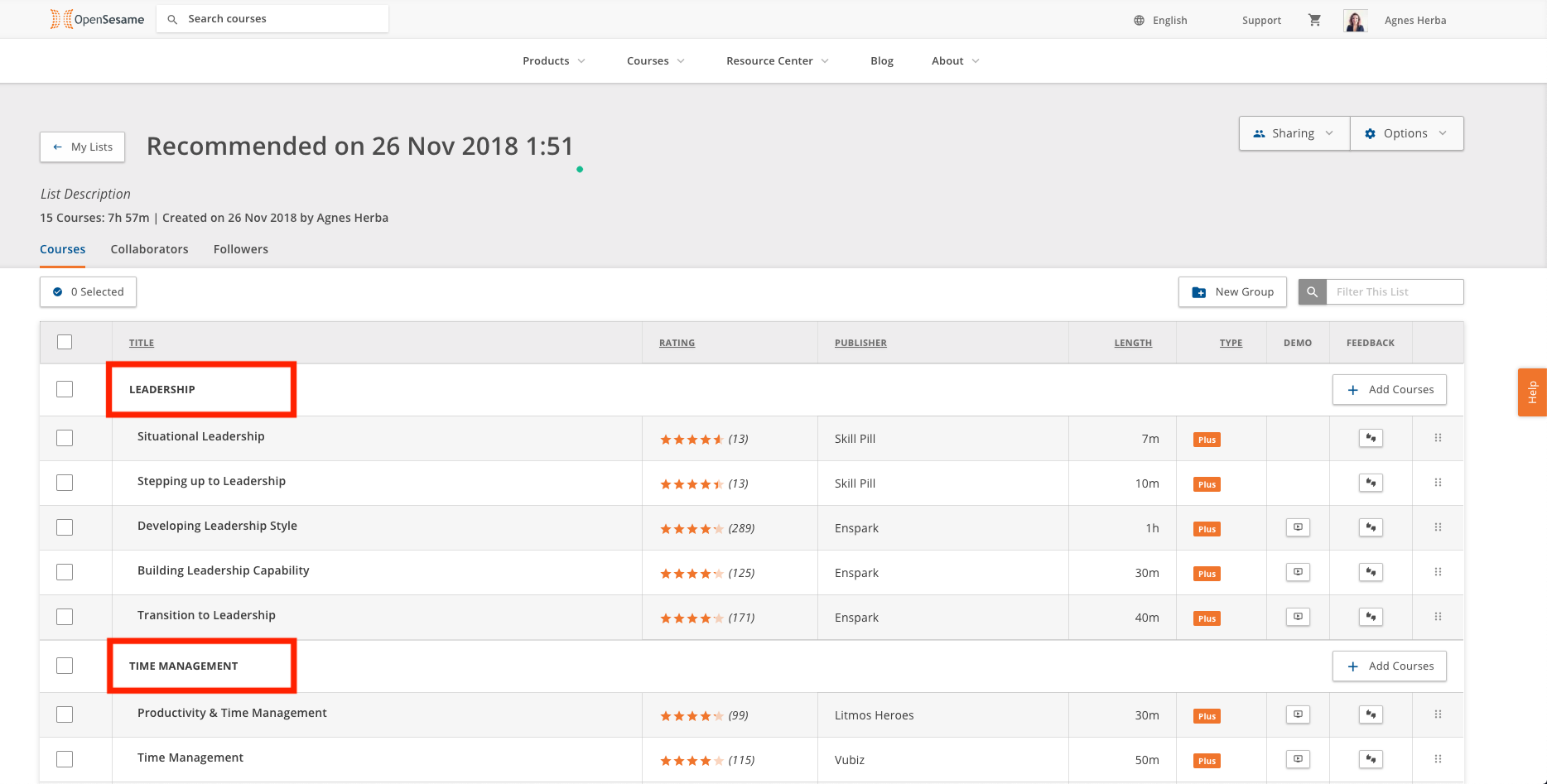Switch to the Collaborators tab
1547x784 pixels.
pos(149,249)
